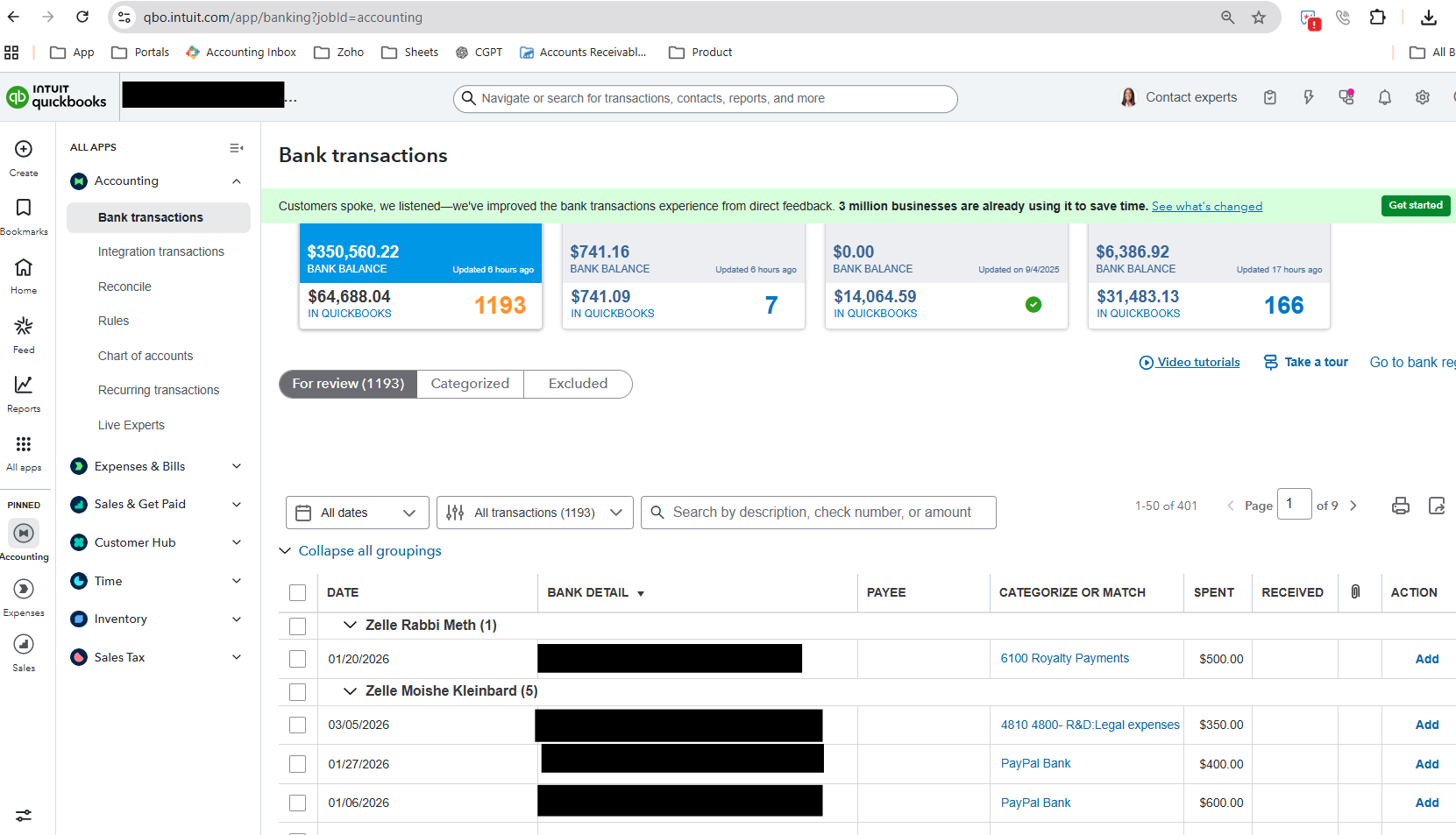Image resolution: width=1456 pixels, height=835 pixels.
Task: Open the notifications bell
Action: click(1385, 97)
